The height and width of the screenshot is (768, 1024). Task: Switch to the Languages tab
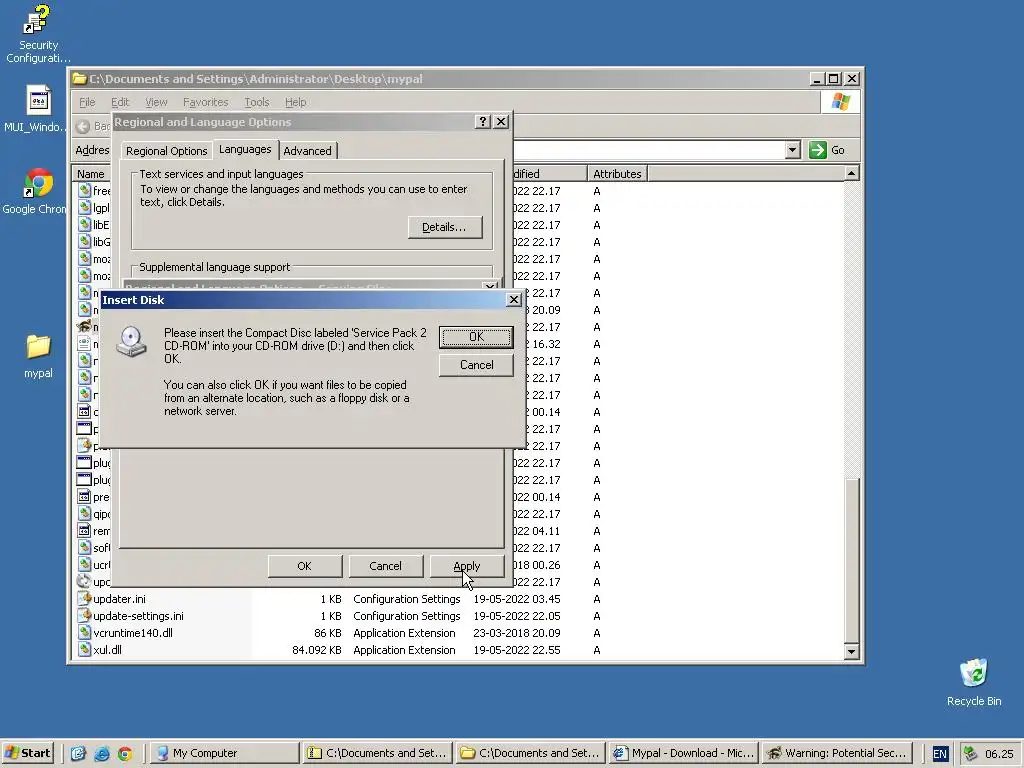(245, 150)
